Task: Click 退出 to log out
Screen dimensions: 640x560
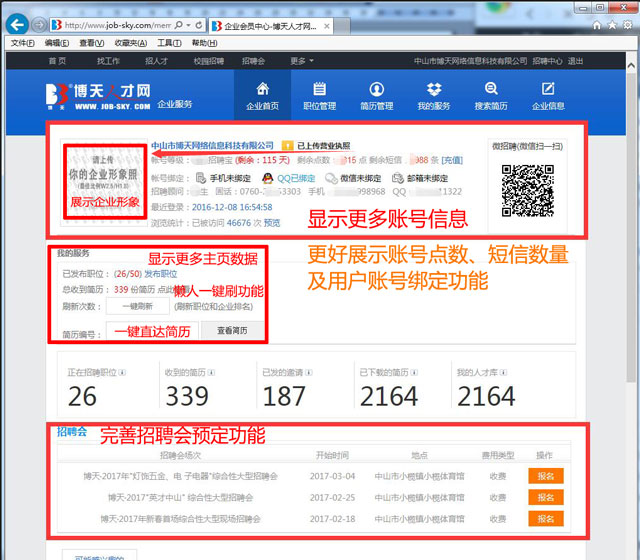Action: (x=575, y=61)
